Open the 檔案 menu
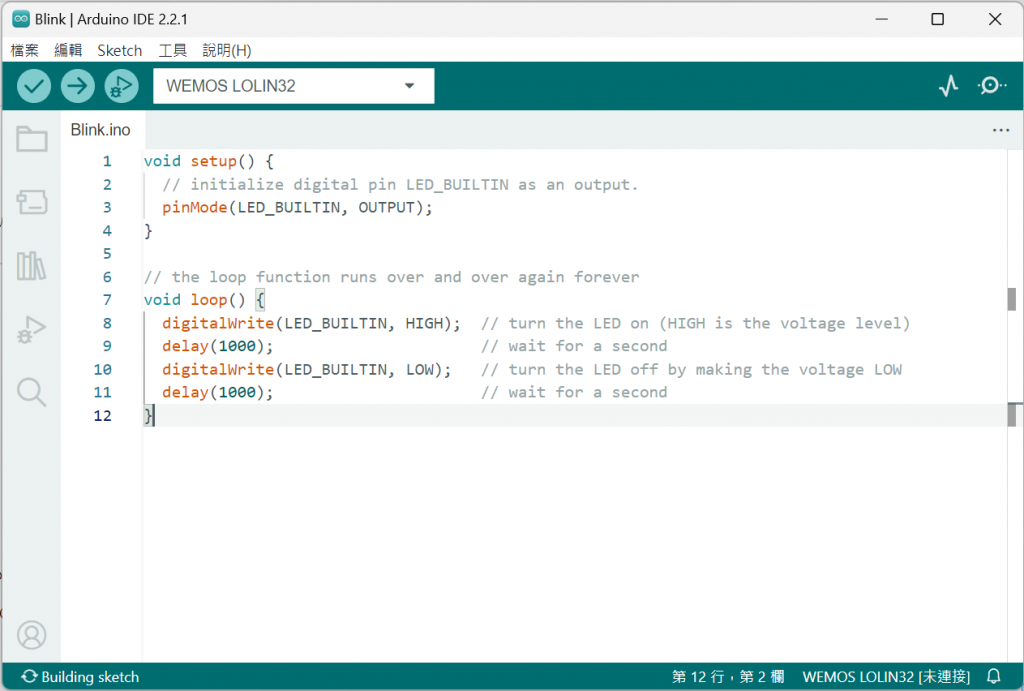The width and height of the screenshot is (1024, 691). (25, 50)
